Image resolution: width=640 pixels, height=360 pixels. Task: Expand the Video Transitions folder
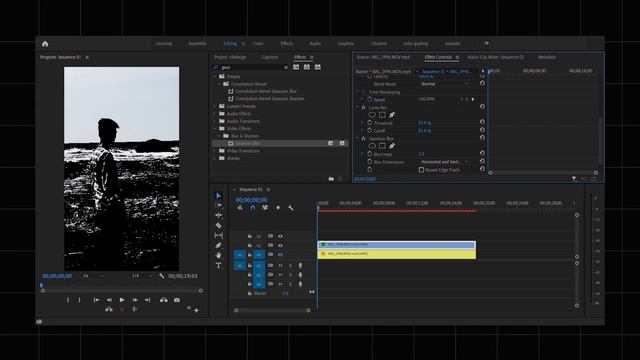click(x=215, y=151)
